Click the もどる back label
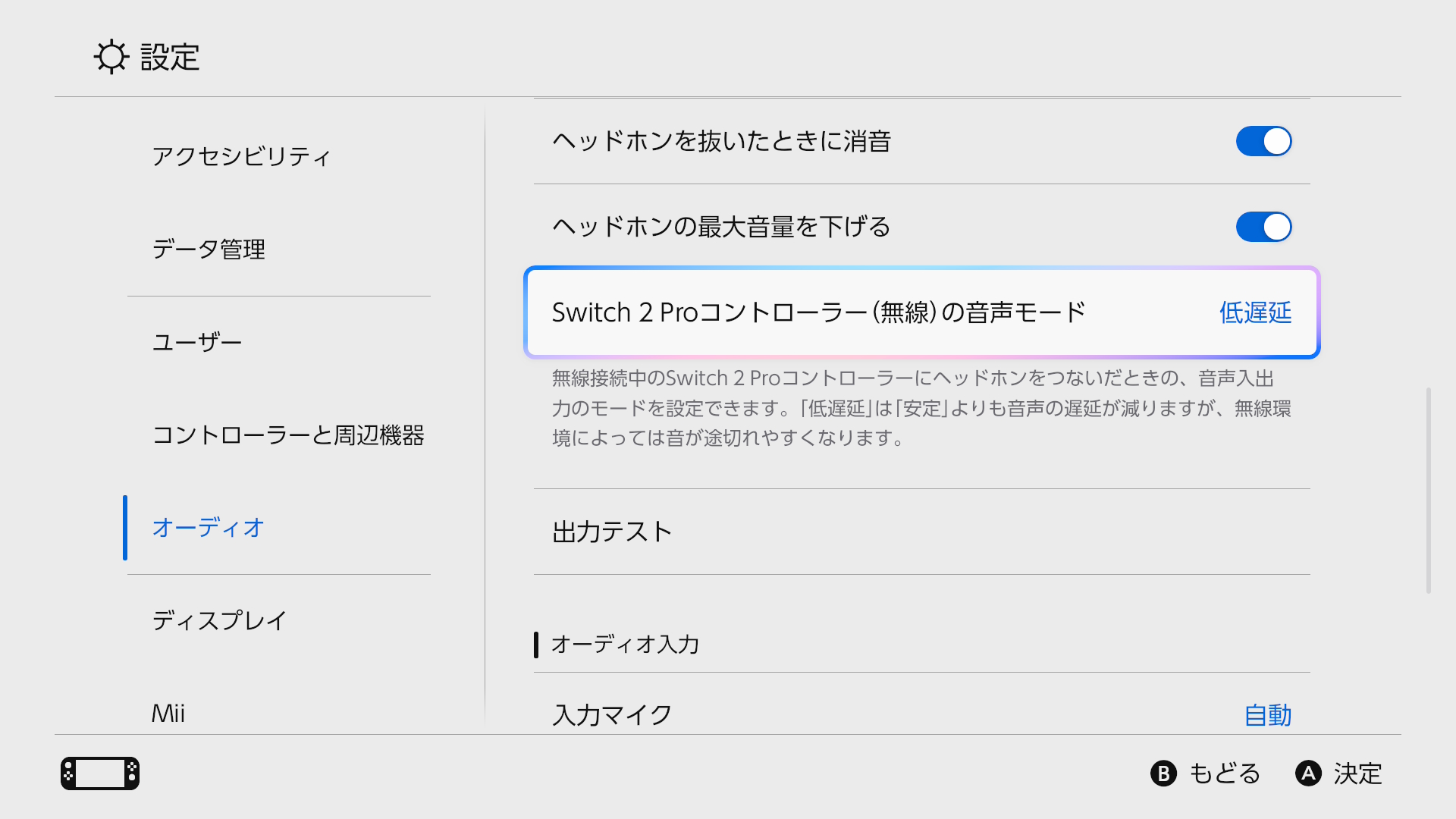The image size is (1456, 819). 1224,773
